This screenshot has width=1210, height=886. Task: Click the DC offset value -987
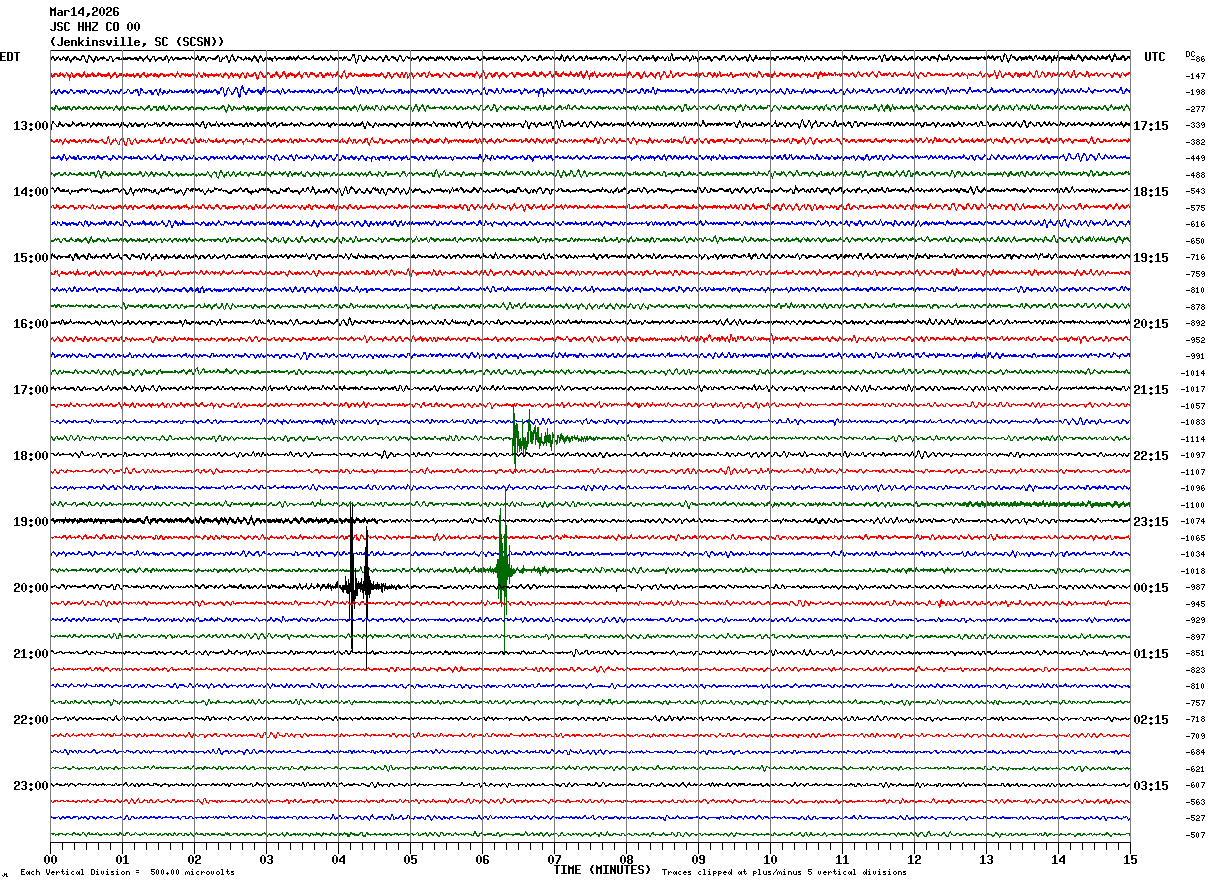(x=1195, y=588)
